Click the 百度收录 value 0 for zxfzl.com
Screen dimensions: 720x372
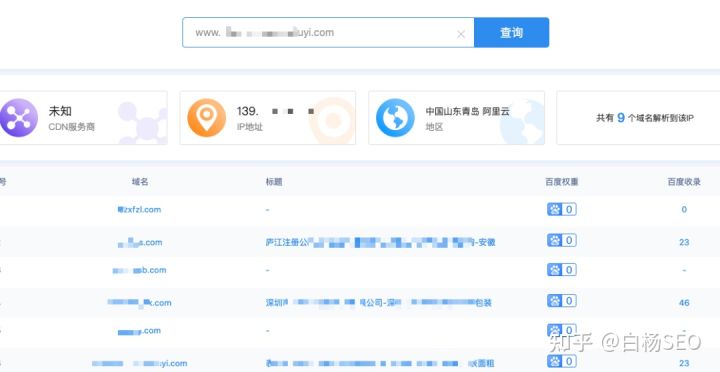[684, 210]
